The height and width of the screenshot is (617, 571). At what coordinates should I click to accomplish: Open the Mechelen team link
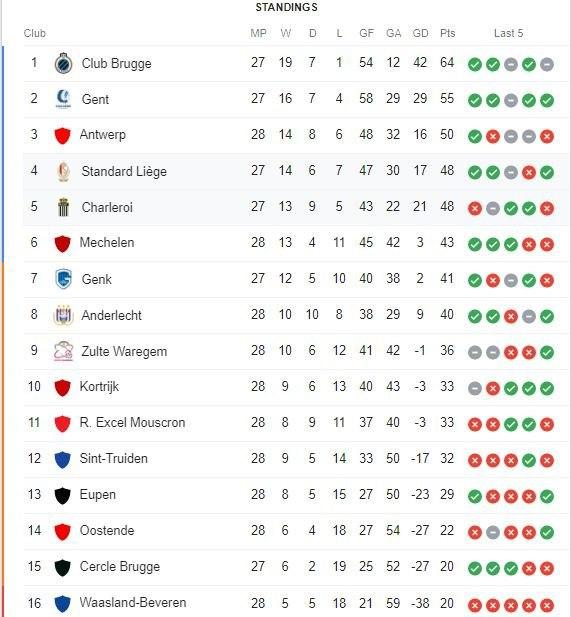pyautogui.click(x=107, y=242)
